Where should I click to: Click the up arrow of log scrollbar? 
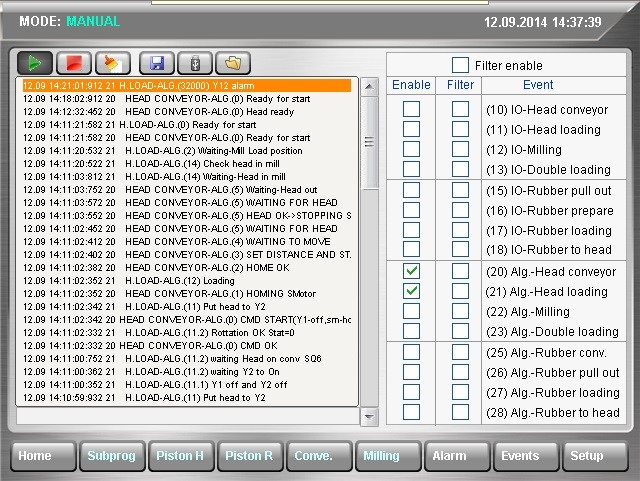click(x=369, y=86)
